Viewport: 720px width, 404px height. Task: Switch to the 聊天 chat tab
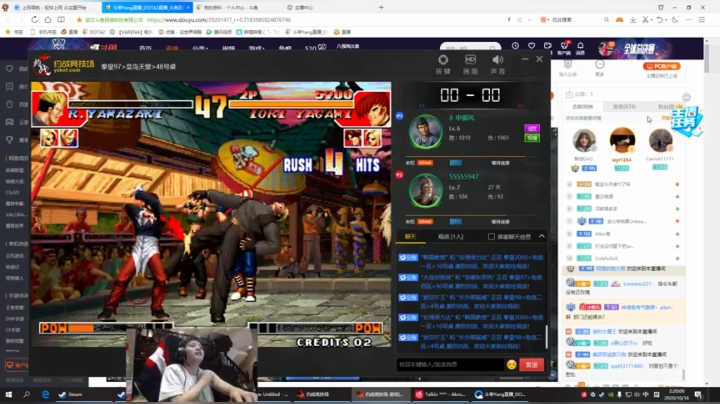(410, 236)
